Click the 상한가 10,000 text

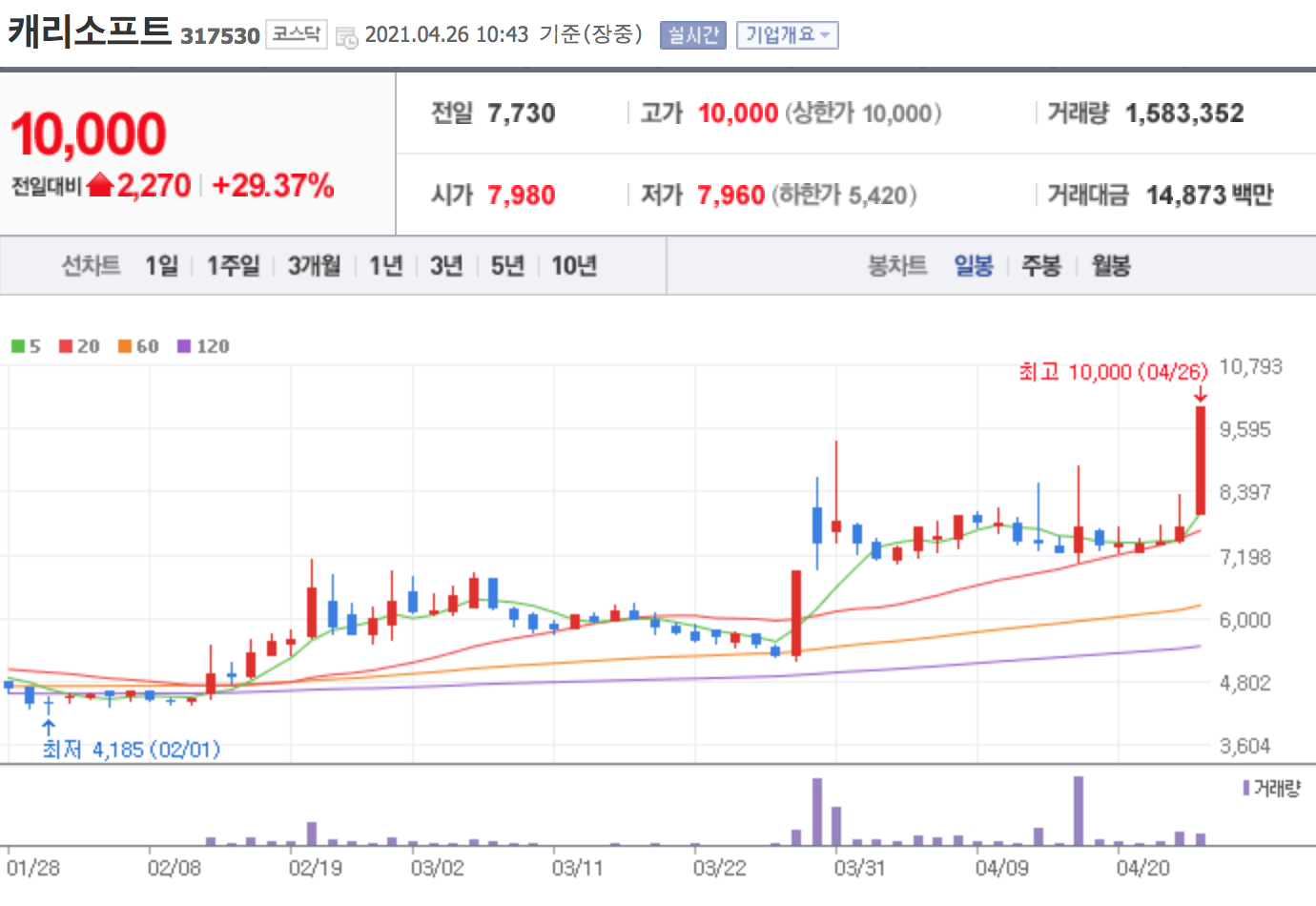click(x=863, y=113)
